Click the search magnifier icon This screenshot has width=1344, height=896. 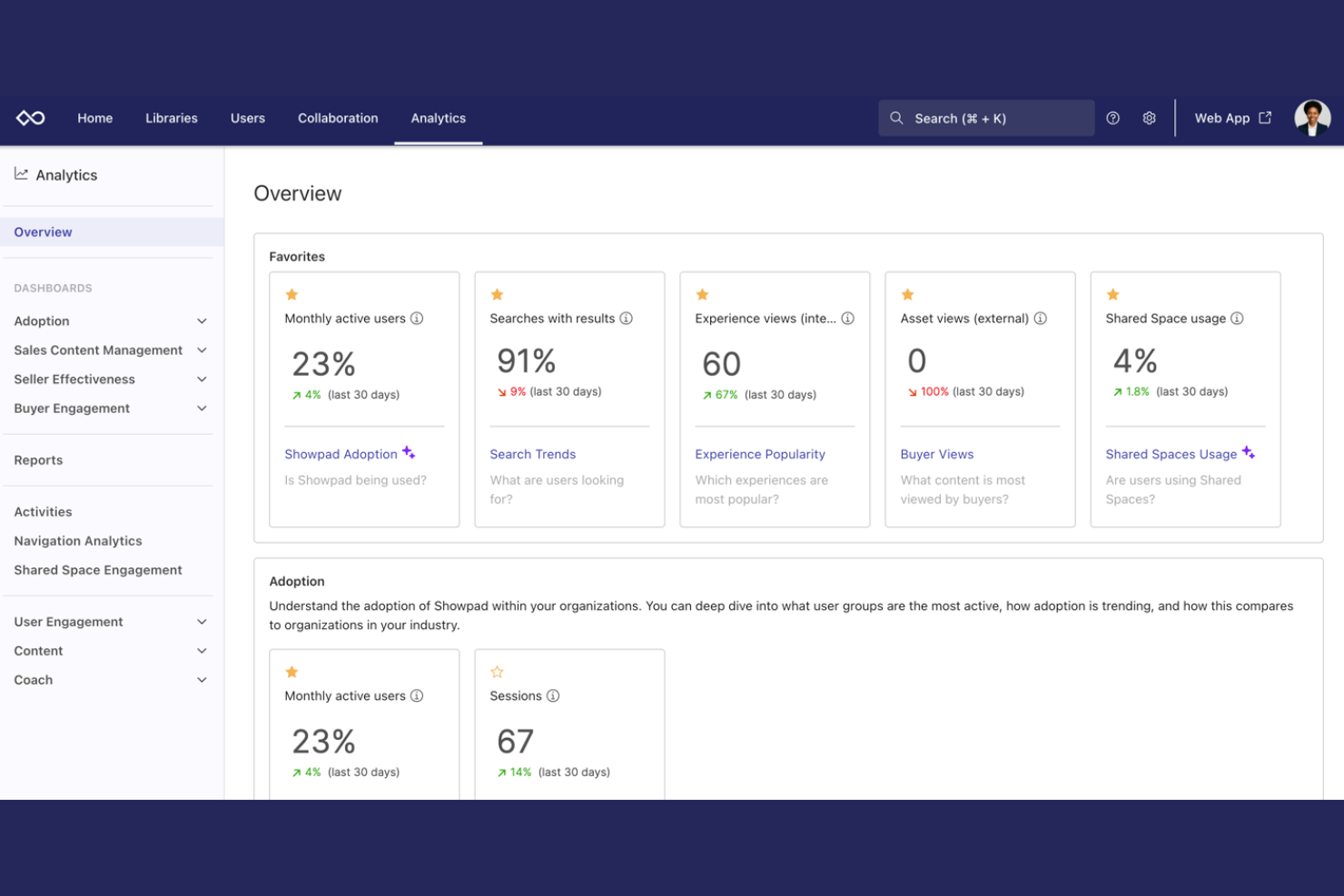(x=896, y=118)
